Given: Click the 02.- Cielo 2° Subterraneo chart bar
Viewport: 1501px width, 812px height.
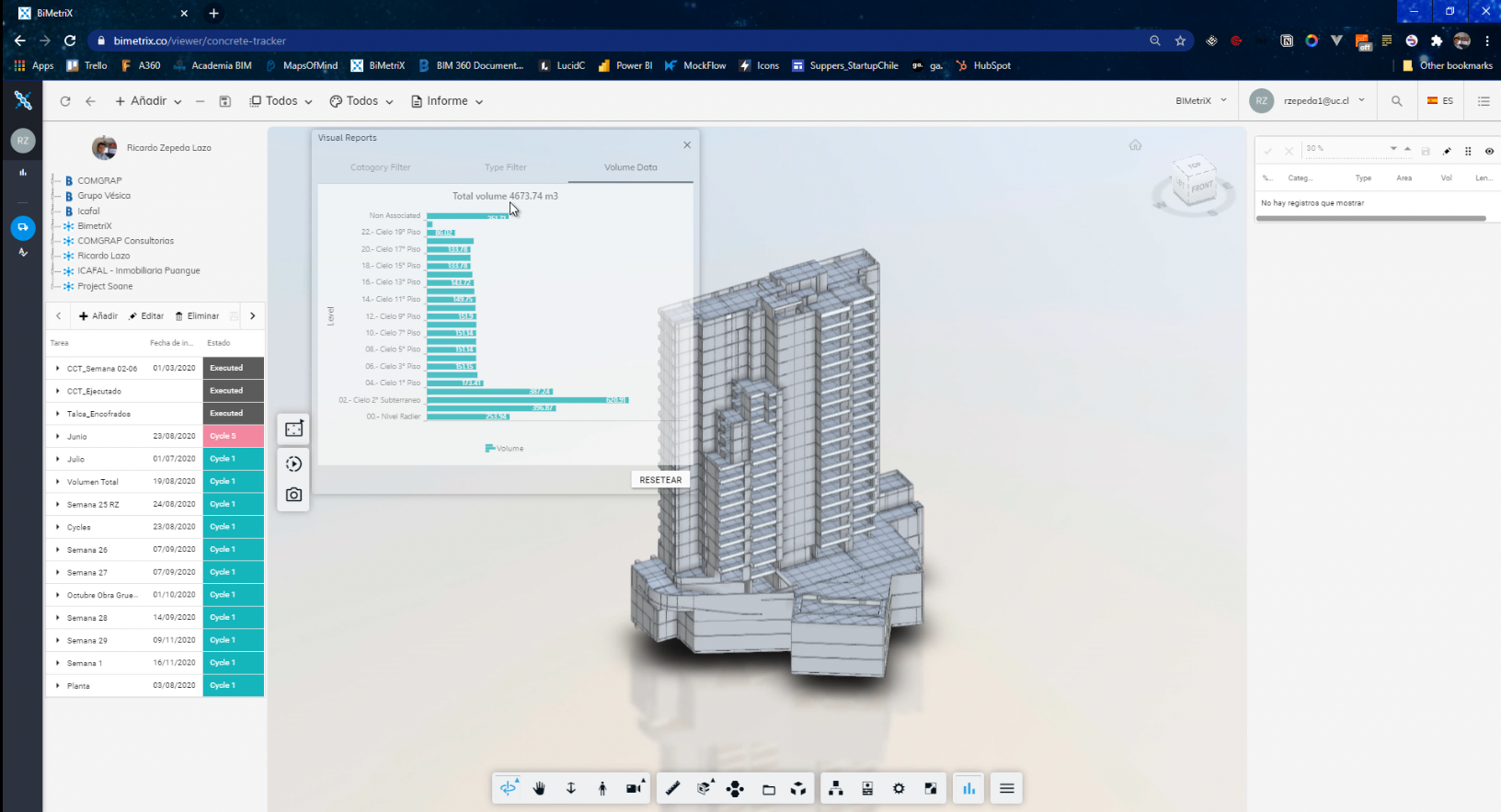Looking at the screenshot, I should [x=527, y=400].
